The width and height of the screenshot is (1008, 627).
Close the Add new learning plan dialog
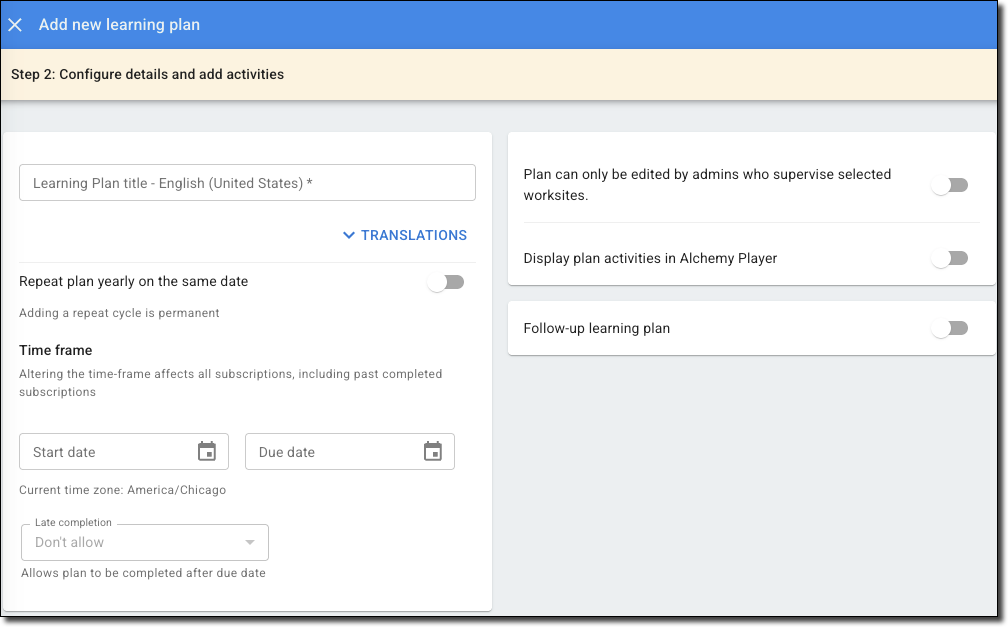[15, 25]
